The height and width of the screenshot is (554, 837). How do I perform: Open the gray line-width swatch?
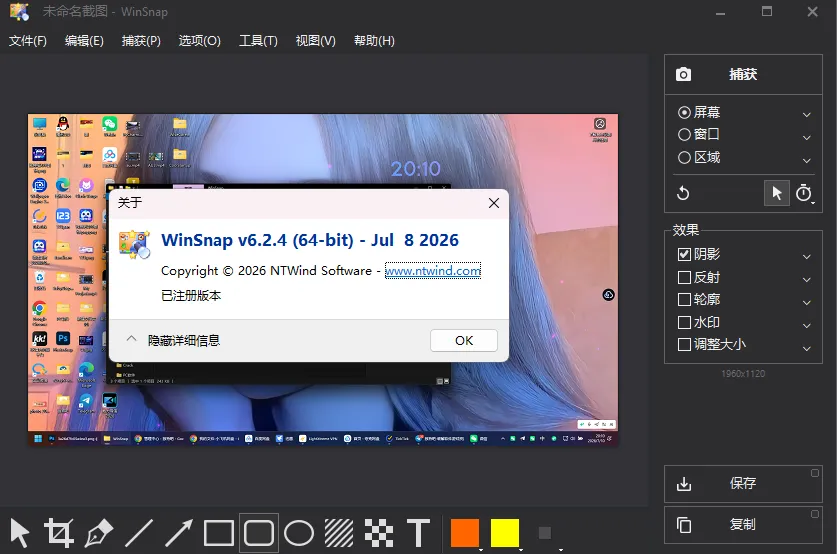[544, 533]
